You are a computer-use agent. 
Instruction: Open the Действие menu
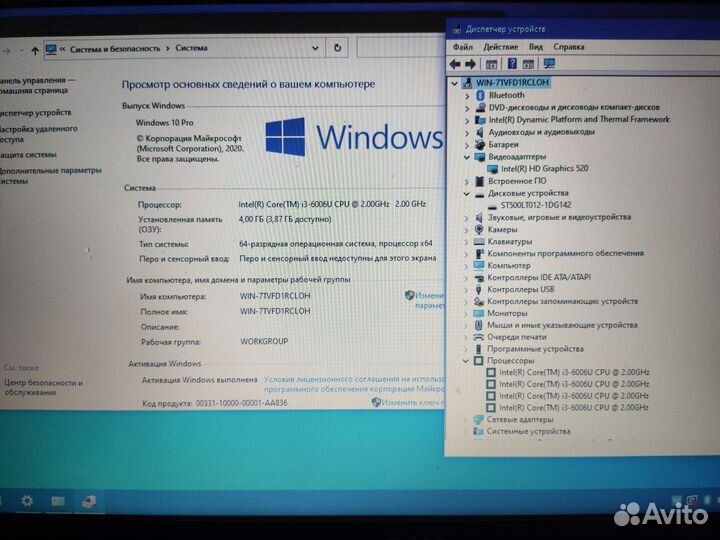501,47
